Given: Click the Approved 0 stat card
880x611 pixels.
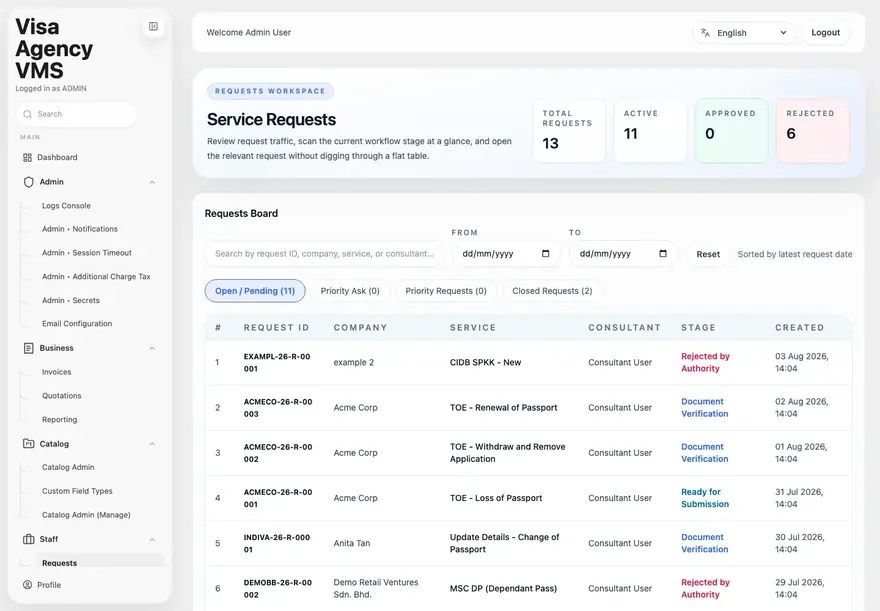Looking at the screenshot, I should 732,131.
